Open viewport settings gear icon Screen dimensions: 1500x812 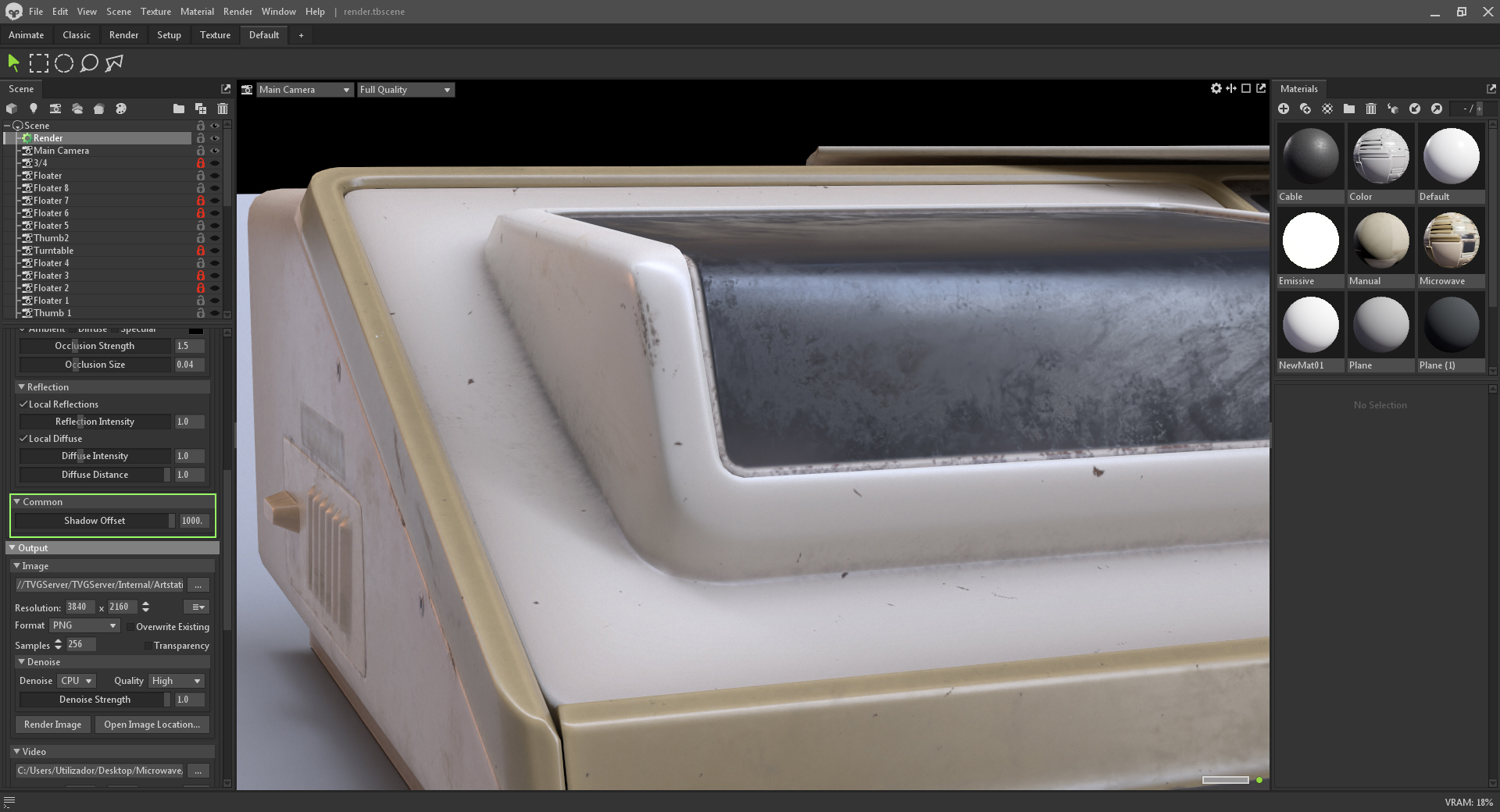[1216, 89]
